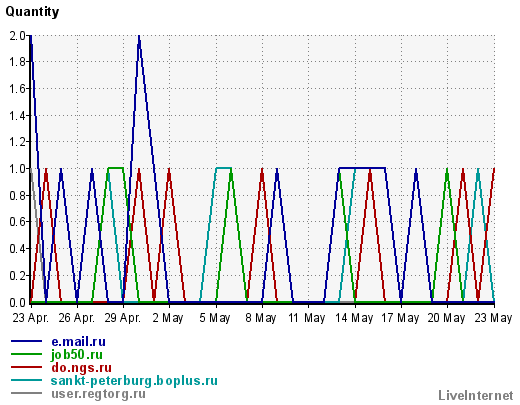The width and height of the screenshot is (520, 405).
Task: Click the blue e.mail.ru line swatch
Action: click(x=26, y=341)
